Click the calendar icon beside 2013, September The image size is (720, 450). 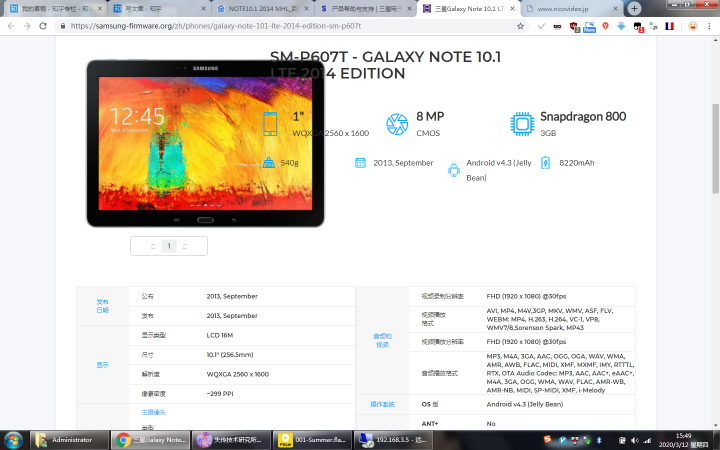coord(360,163)
